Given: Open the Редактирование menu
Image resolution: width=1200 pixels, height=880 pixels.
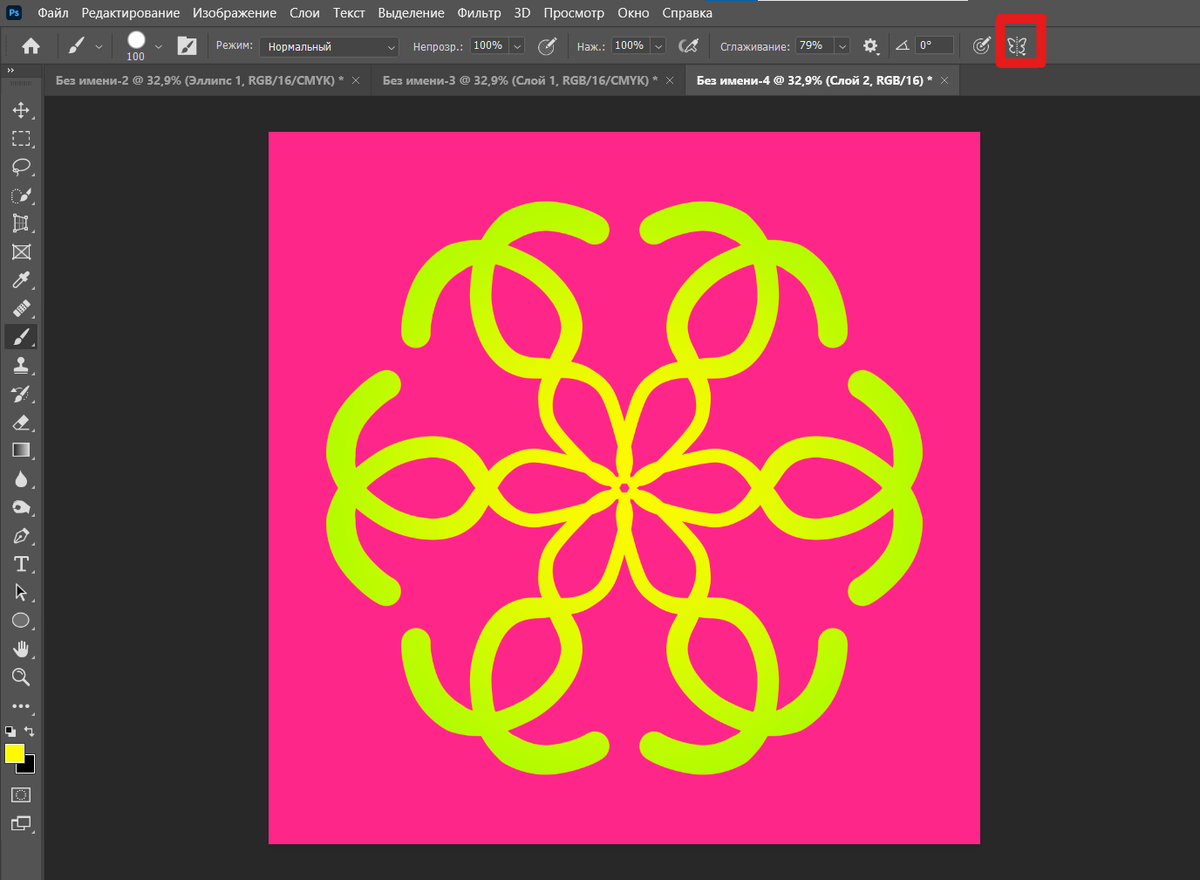Looking at the screenshot, I should click(131, 13).
